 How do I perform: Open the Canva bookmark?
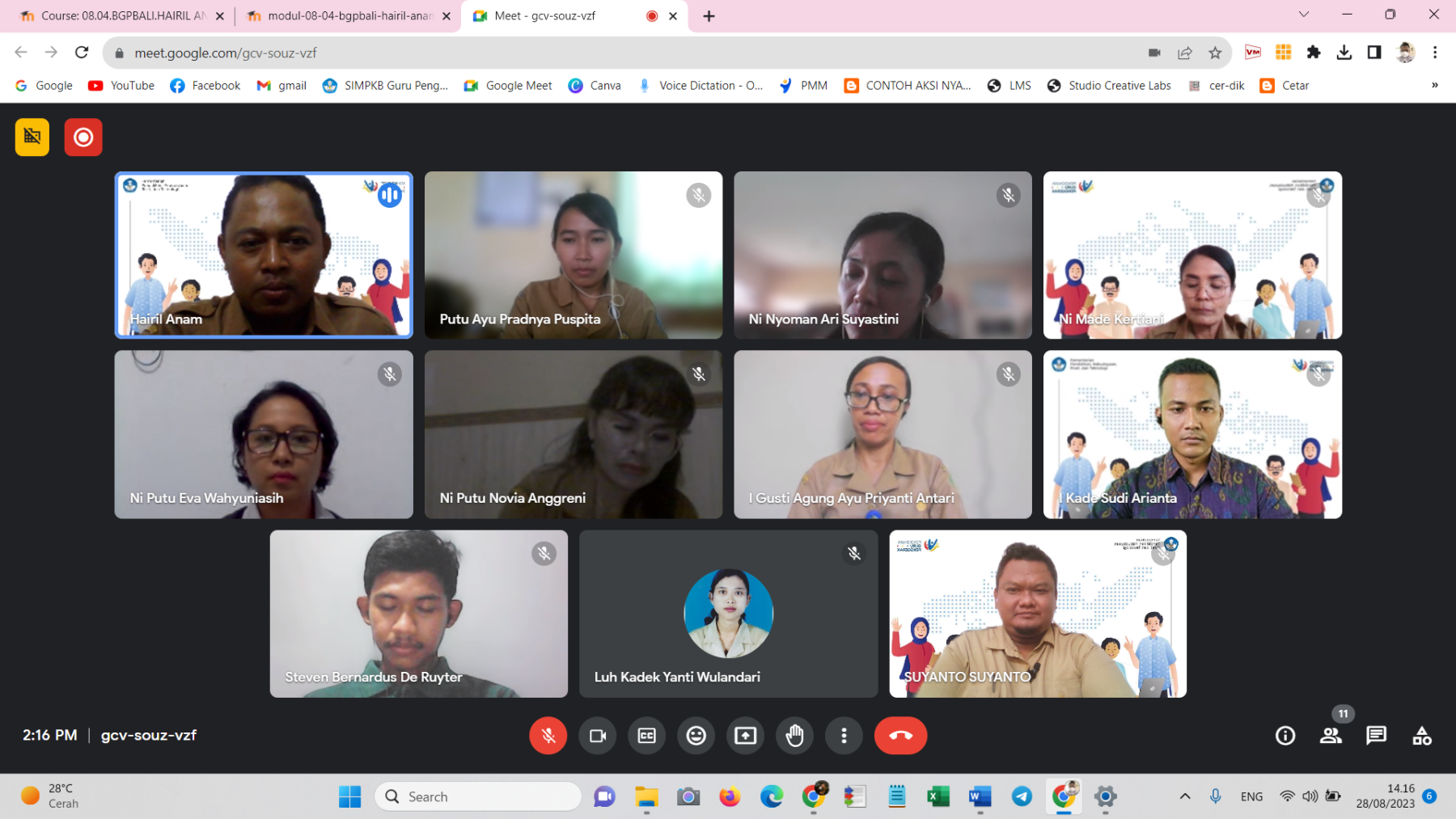point(595,86)
